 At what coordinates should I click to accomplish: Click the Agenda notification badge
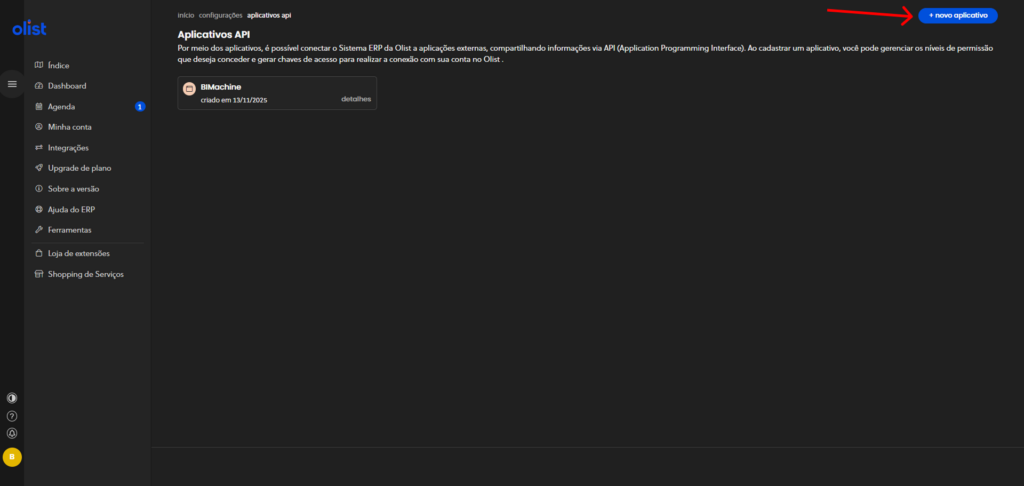click(x=140, y=107)
